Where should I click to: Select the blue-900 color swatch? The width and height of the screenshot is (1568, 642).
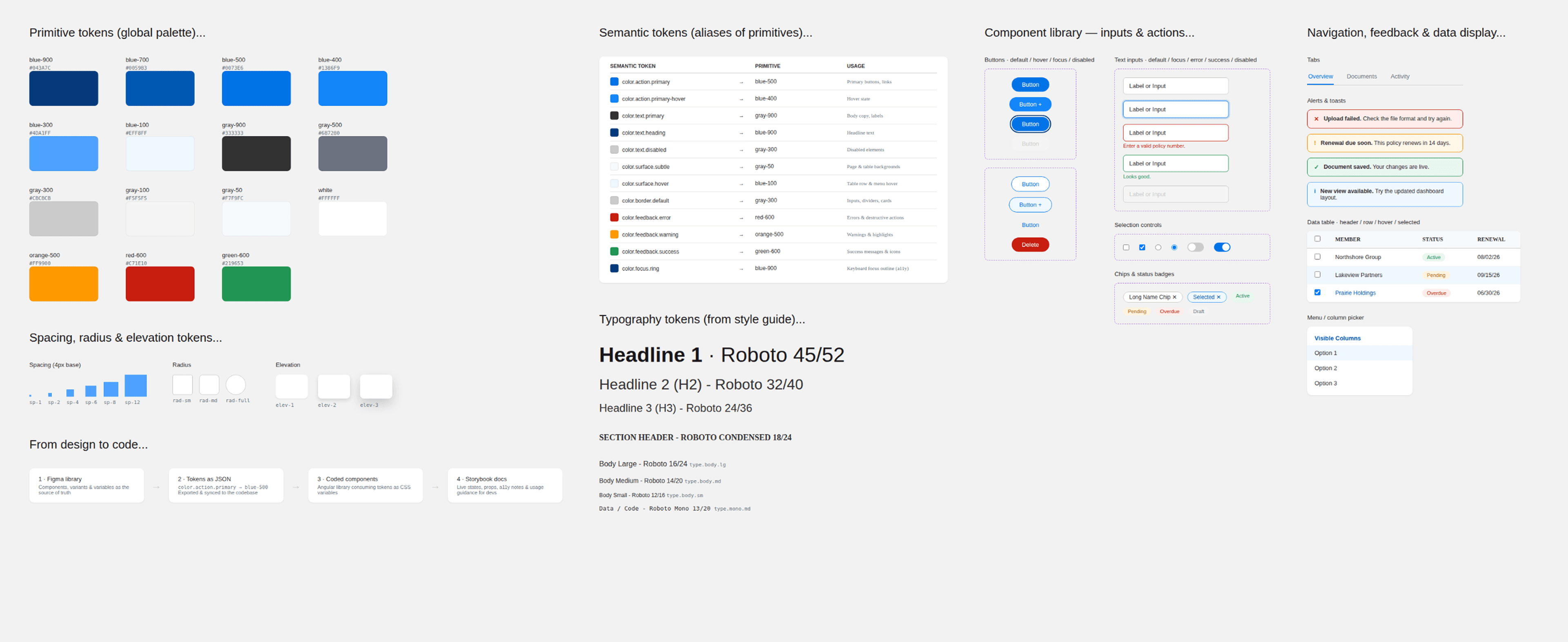click(x=63, y=88)
